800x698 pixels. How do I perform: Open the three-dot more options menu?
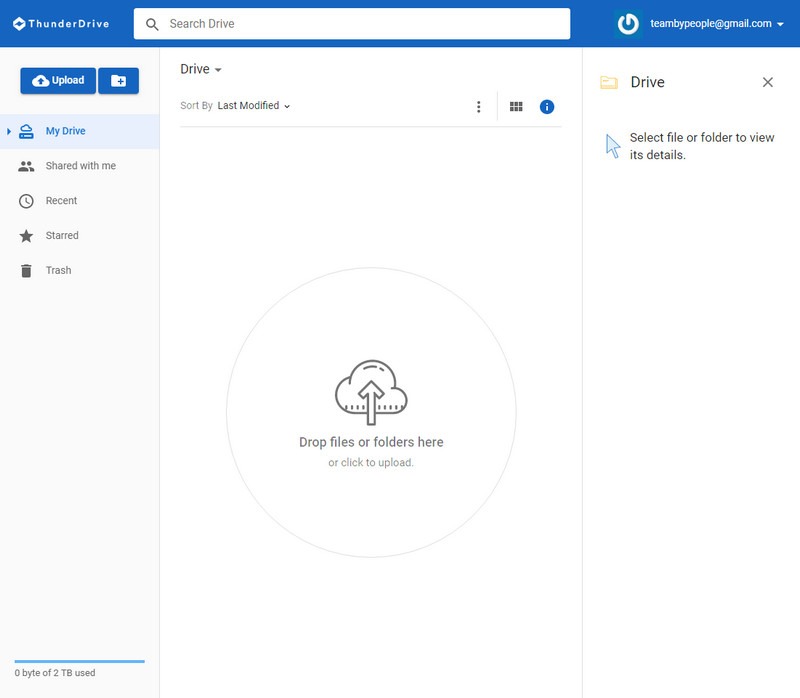478,107
